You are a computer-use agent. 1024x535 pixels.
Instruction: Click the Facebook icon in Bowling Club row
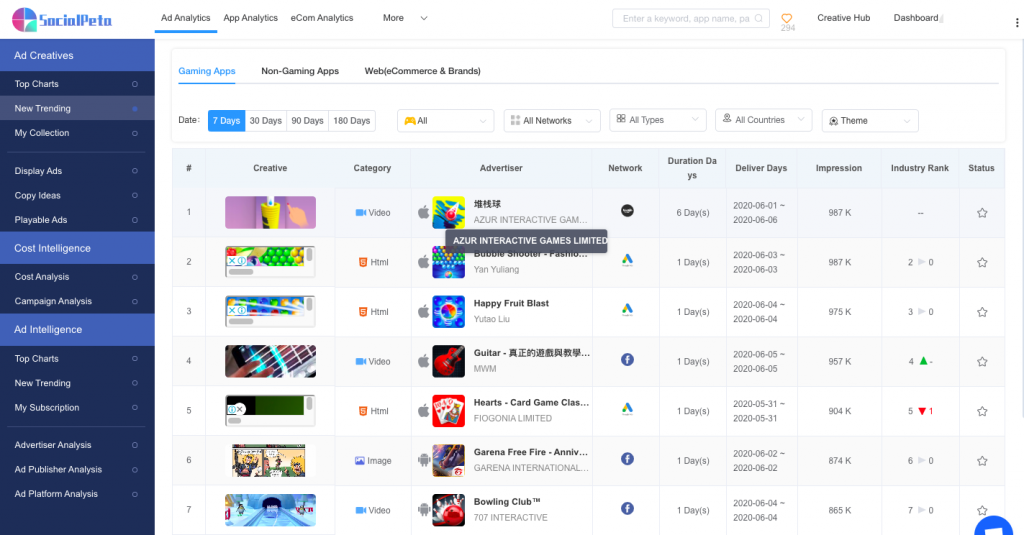tap(627, 508)
